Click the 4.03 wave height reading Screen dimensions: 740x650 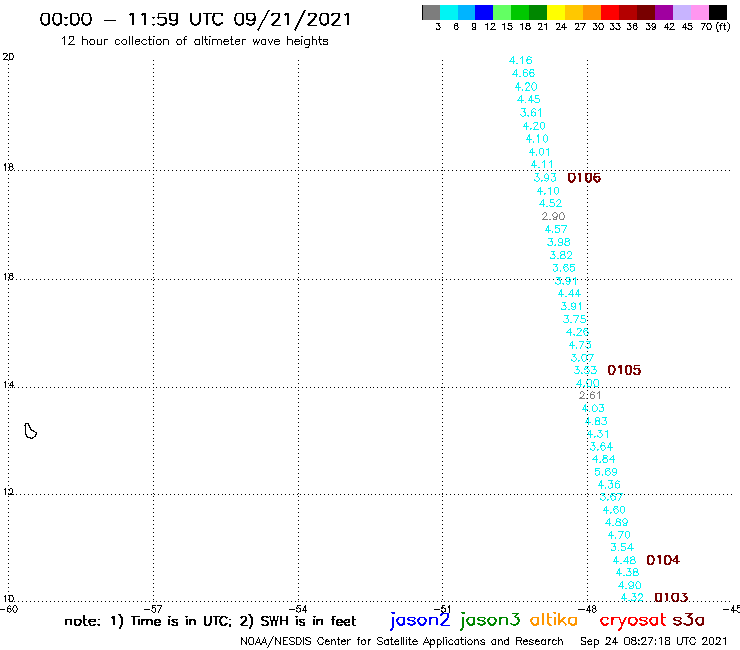coord(593,408)
